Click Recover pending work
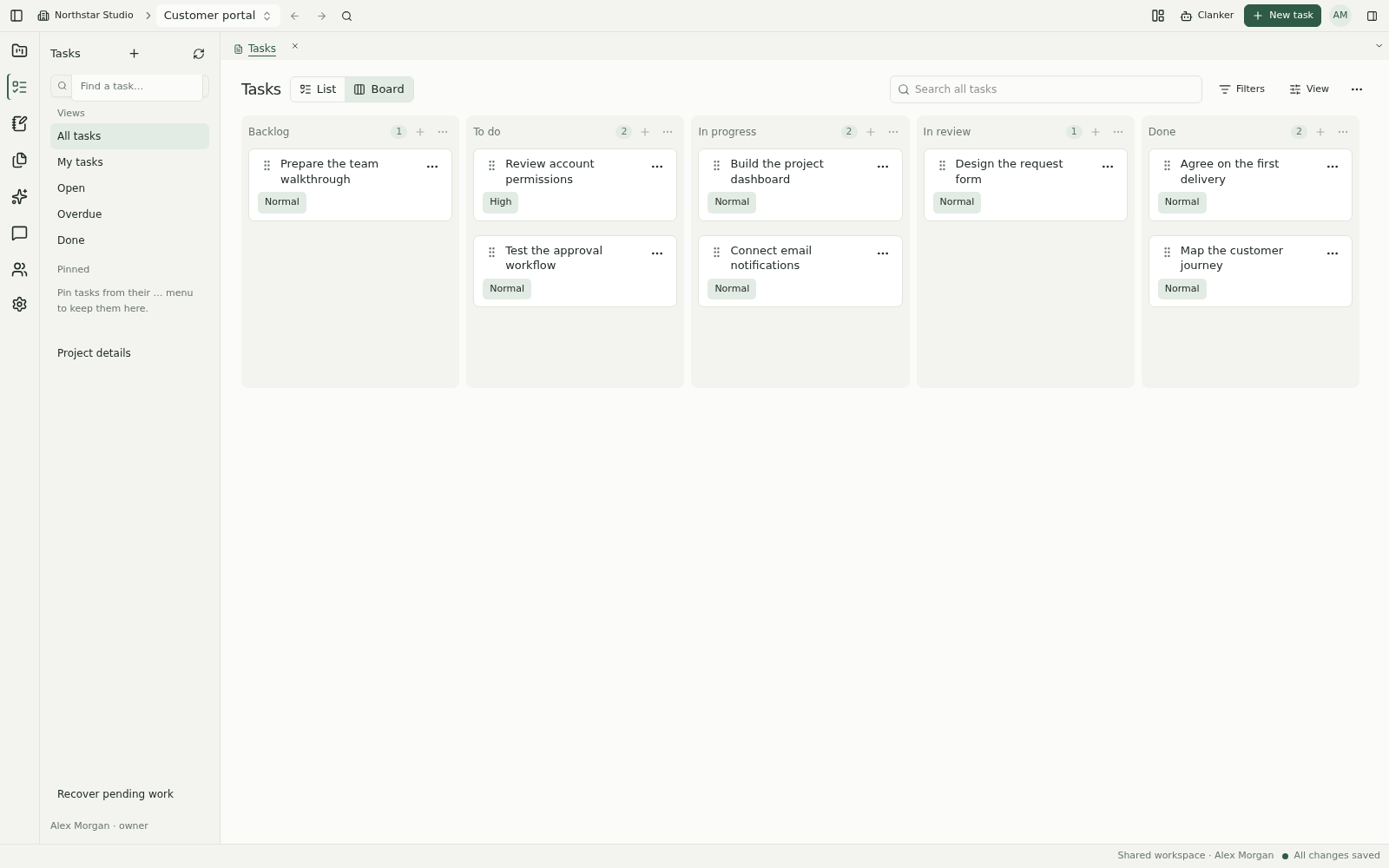 point(129,794)
